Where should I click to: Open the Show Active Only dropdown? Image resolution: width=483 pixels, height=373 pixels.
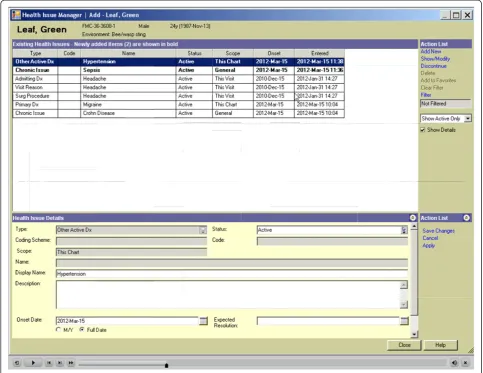pos(468,119)
